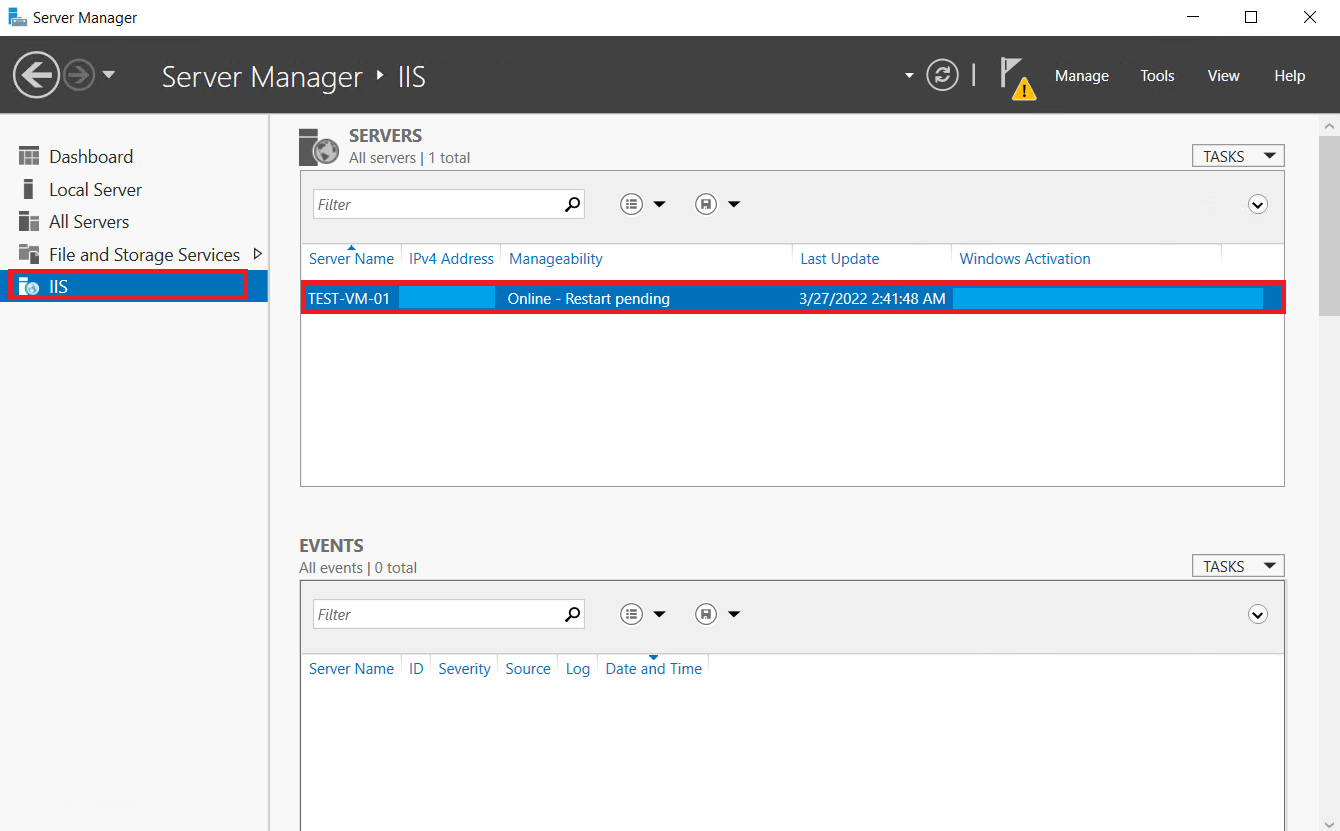Maximize the Server Manager window
1340x831 pixels.
click(1250, 17)
